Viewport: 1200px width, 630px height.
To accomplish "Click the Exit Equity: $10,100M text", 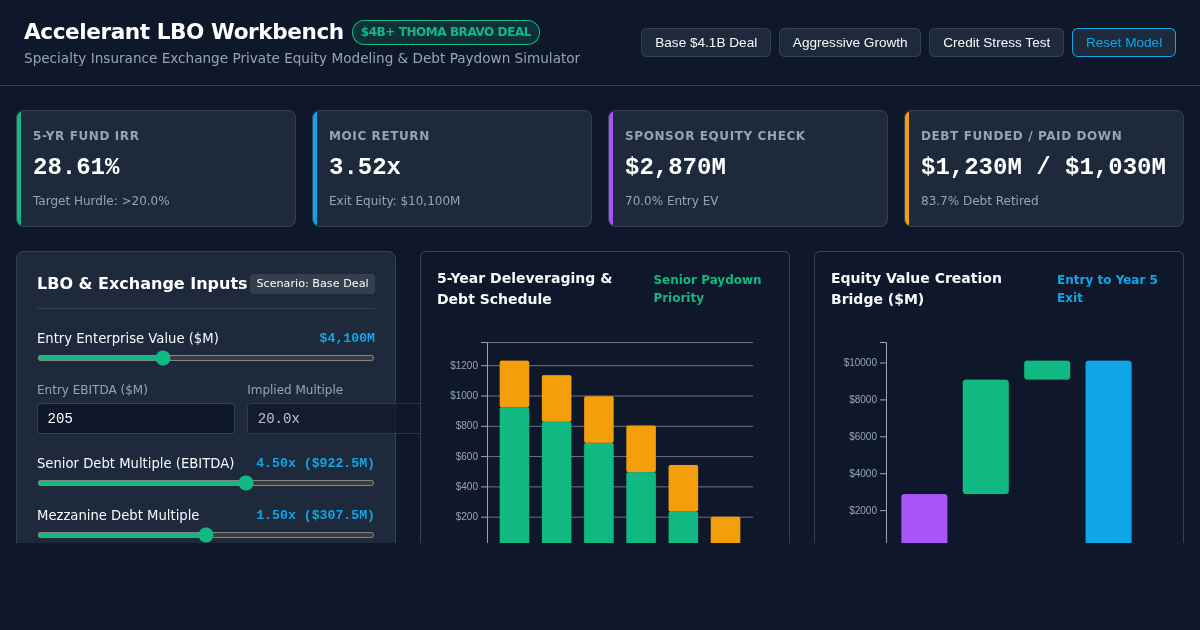I will tap(395, 201).
